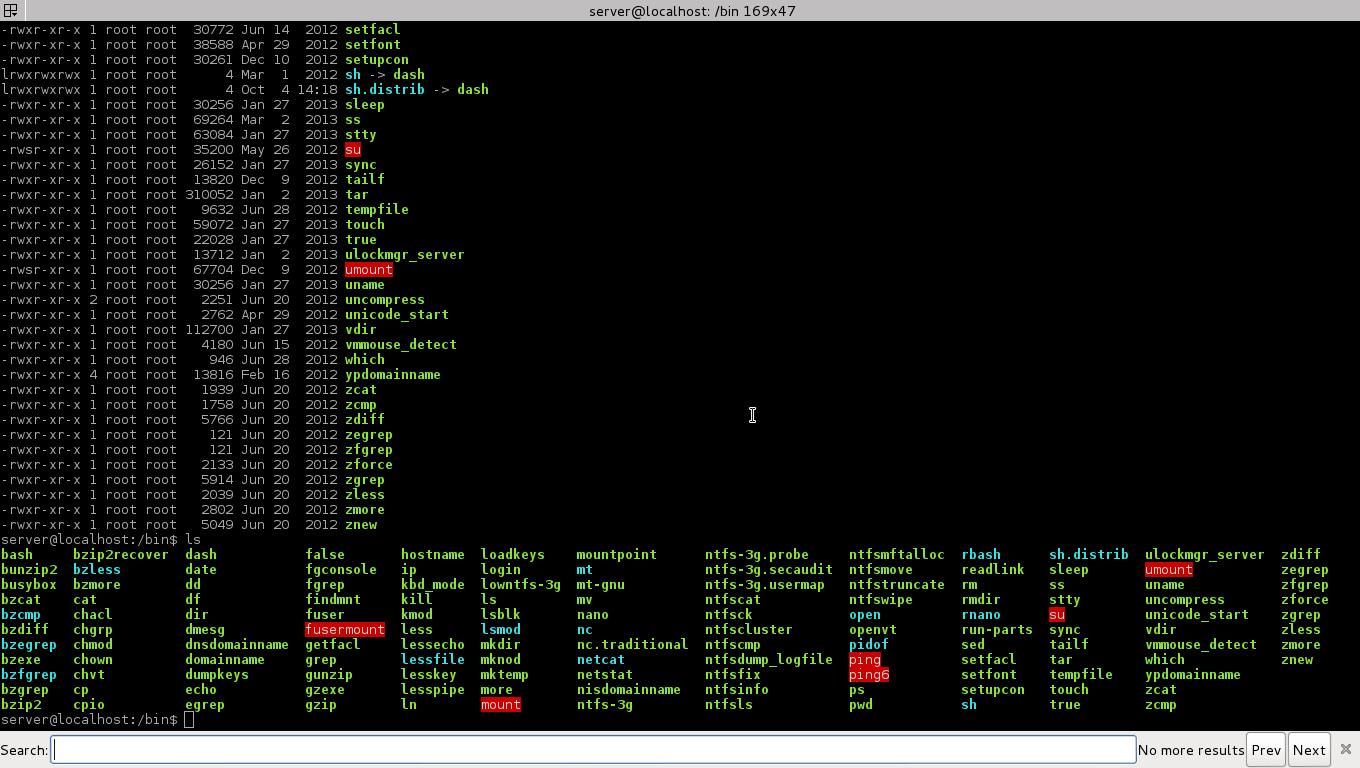Click 'bzip2recover' in the ls listing
Image resolution: width=1360 pixels, height=768 pixels.
[120, 555]
